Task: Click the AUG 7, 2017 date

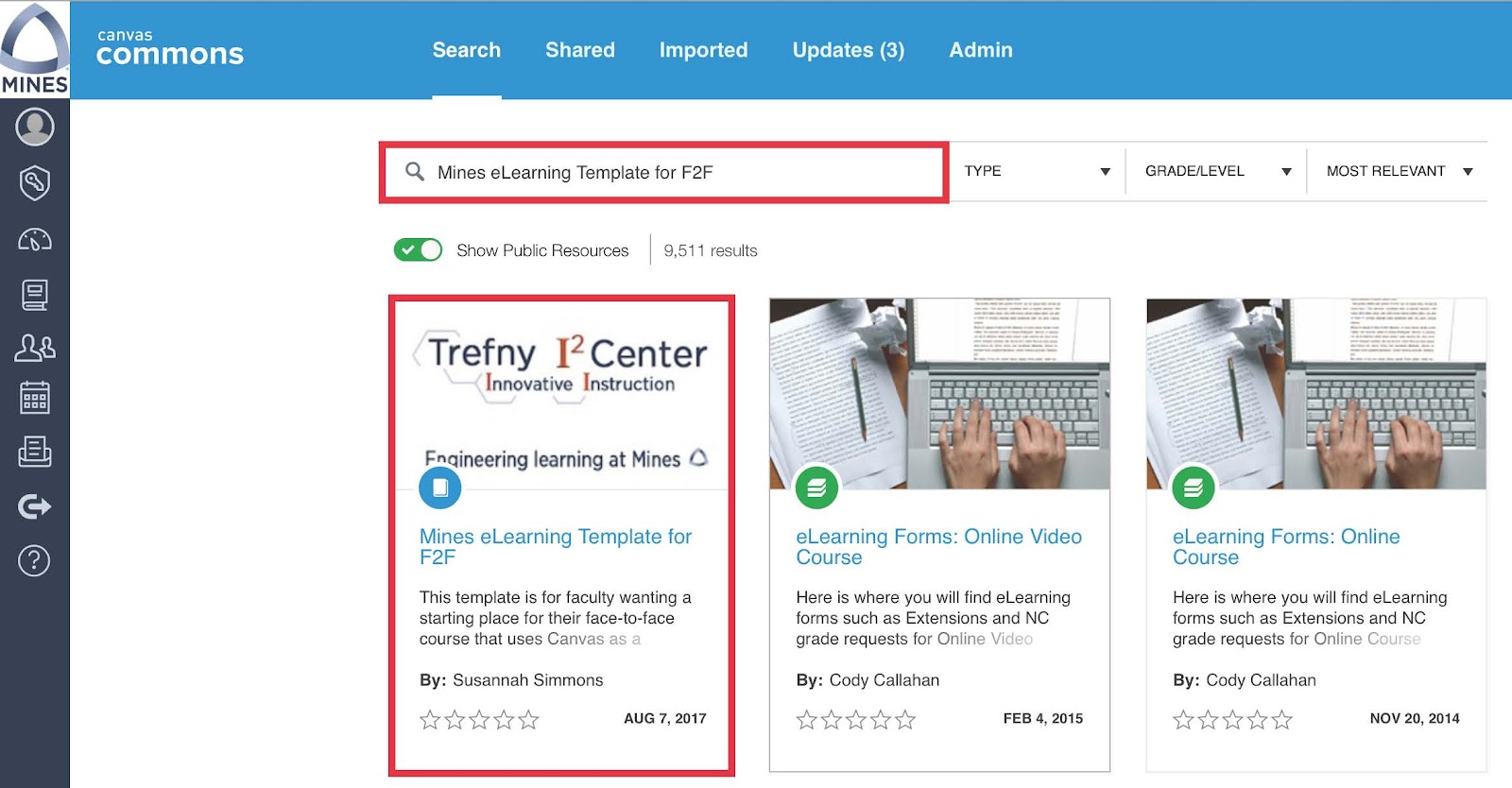Action: [x=665, y=718]
